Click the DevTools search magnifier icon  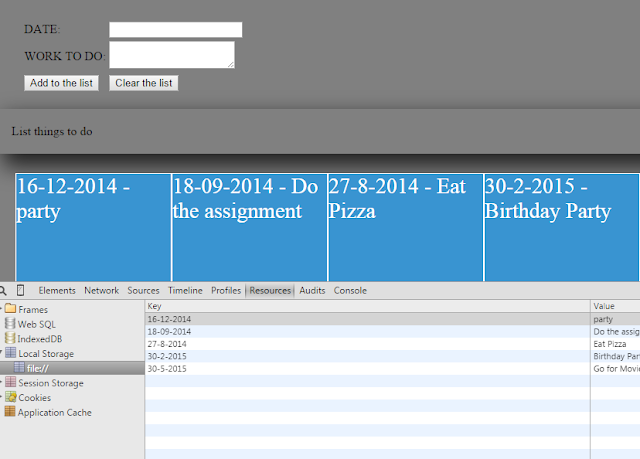coord(2,290)
